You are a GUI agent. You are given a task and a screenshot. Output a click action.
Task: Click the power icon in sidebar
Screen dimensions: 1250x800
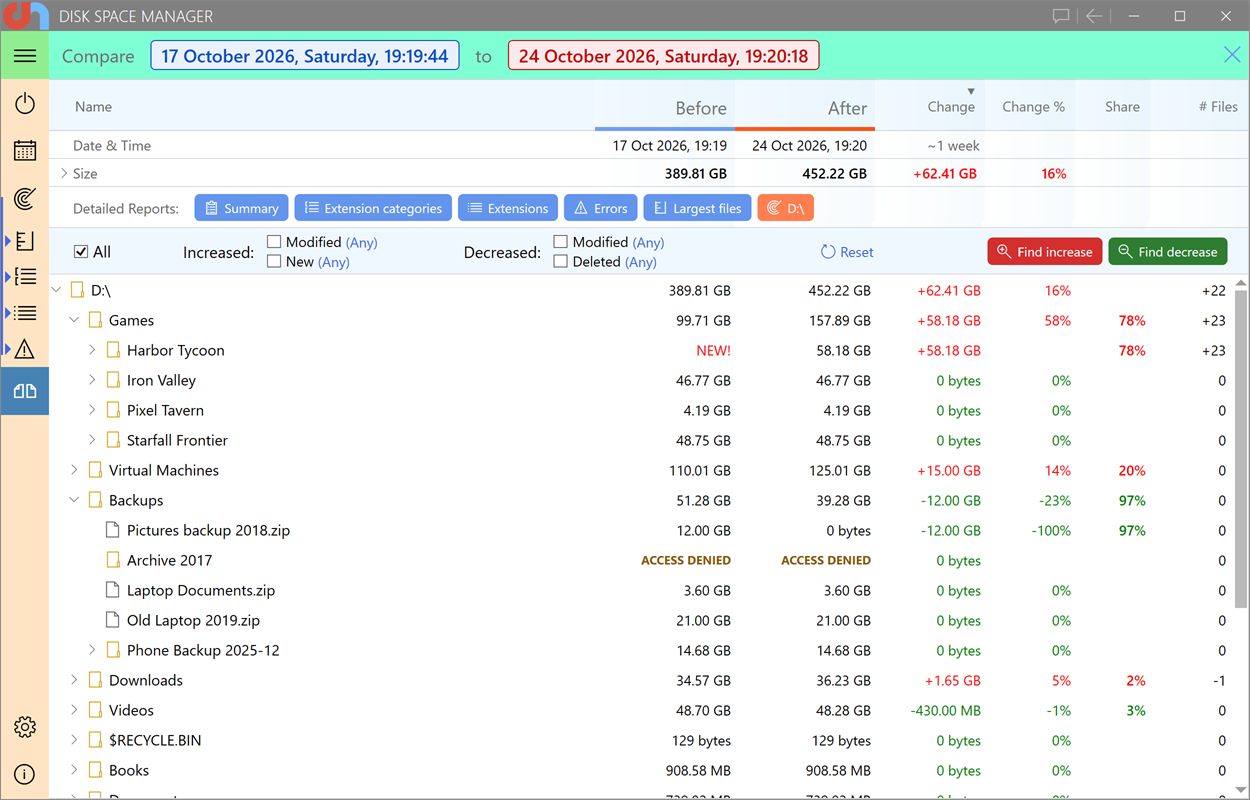(x=25, y=103)
